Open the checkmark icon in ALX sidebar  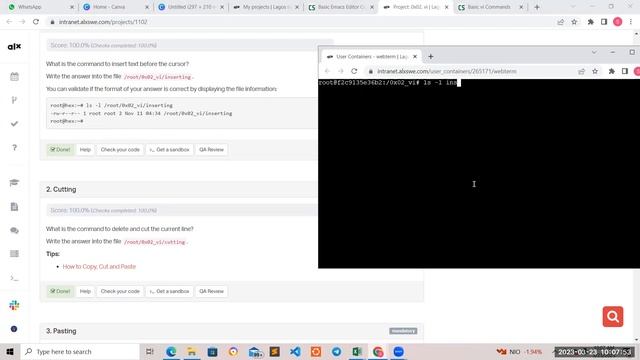click(14, 124)
